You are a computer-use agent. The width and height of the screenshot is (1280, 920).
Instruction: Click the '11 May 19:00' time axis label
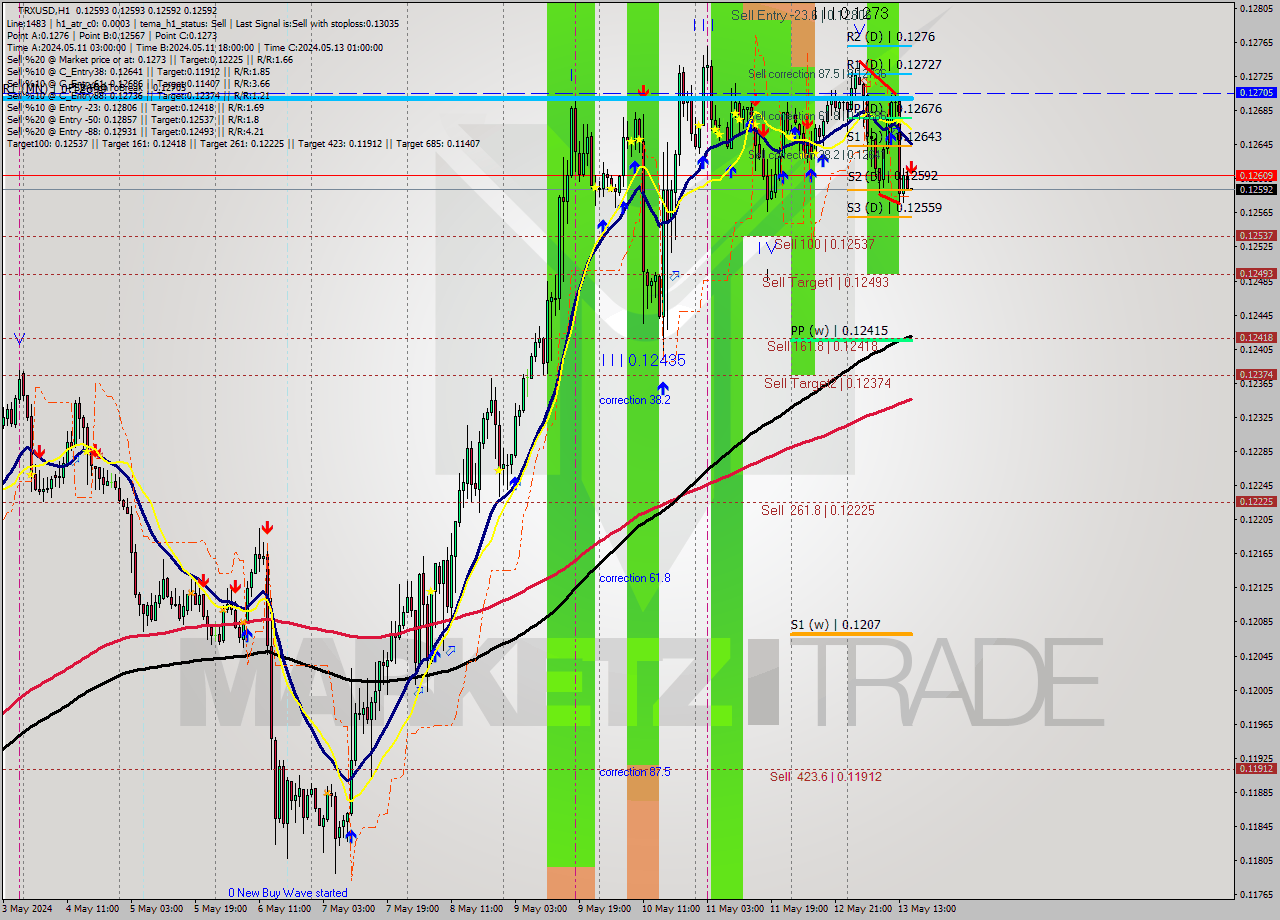(x=798, y=909)
